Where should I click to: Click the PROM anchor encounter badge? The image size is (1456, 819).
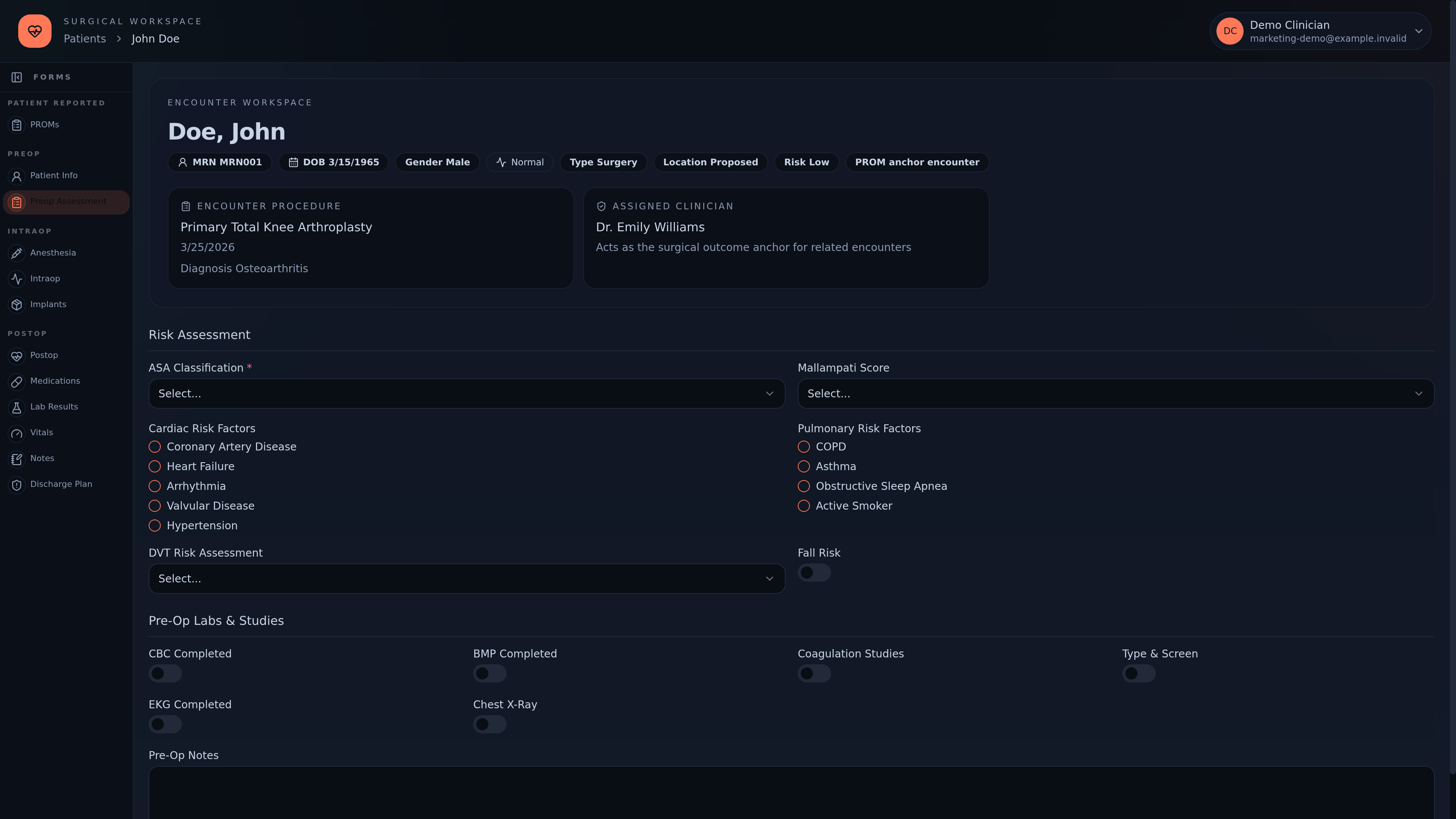click(x=917, y=162)
